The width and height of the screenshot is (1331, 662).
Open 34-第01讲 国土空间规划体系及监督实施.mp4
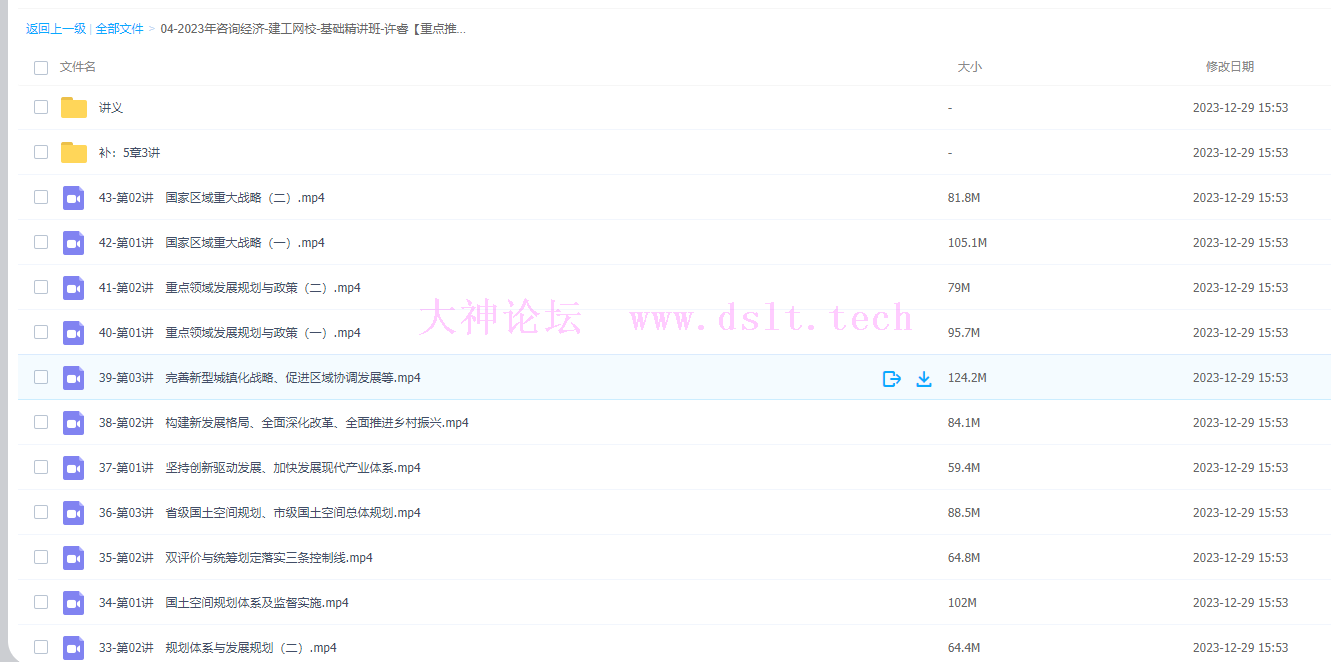(224, 603)
